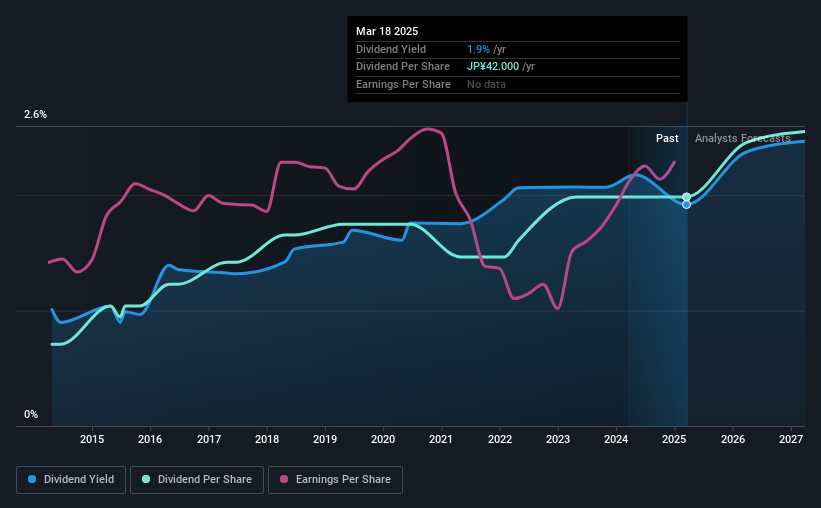Viewport: 821px width, 508px height.
Task: Click the Past region label
Action: tap(667, 138)
